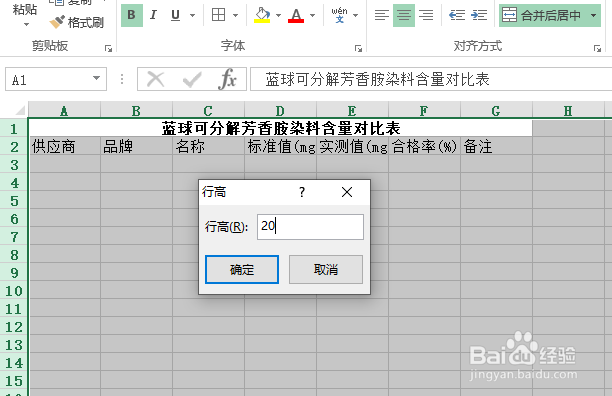The height and width of the screenshot is (396, 612).
Task: Click 行高(R) input field
Action: pos(310,226)
